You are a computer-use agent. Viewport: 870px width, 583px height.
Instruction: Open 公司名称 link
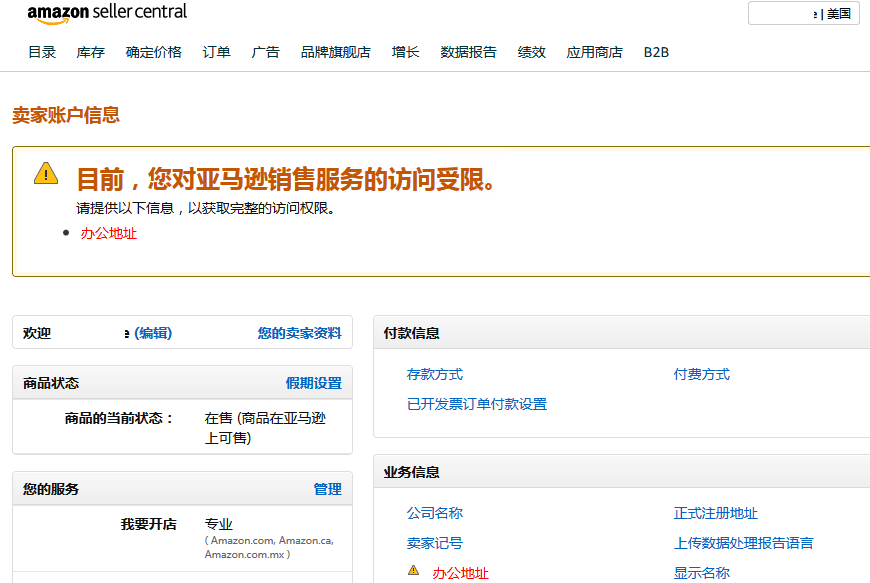[434, 513]
